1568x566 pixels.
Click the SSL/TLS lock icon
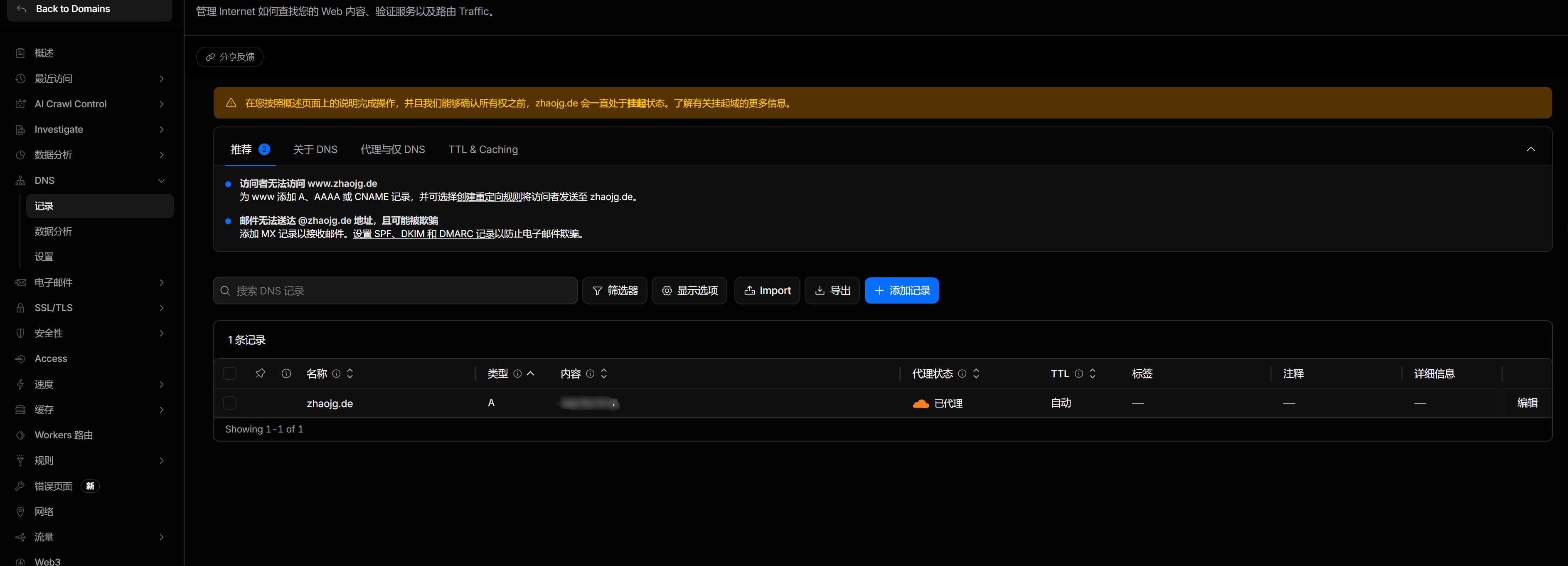(x=21, y=308)
